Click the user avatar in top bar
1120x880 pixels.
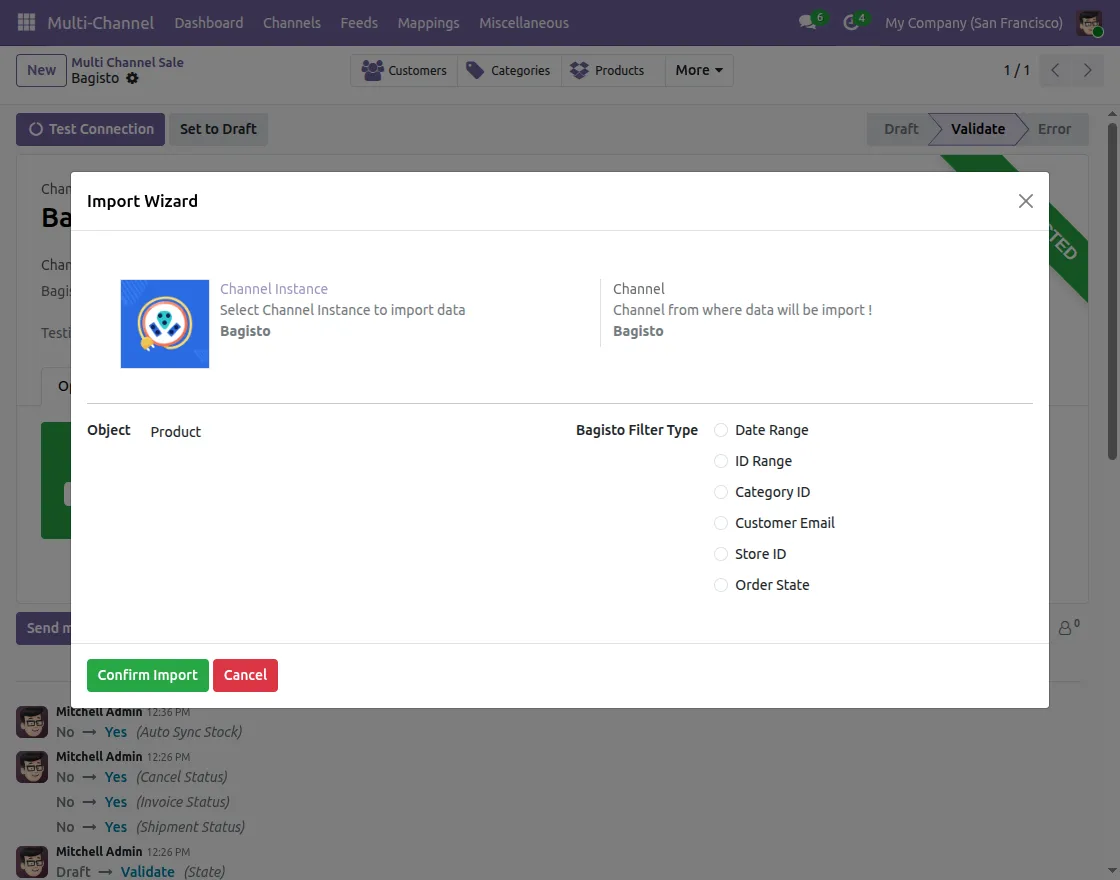pyautogui.click(x=1089, y=23)
